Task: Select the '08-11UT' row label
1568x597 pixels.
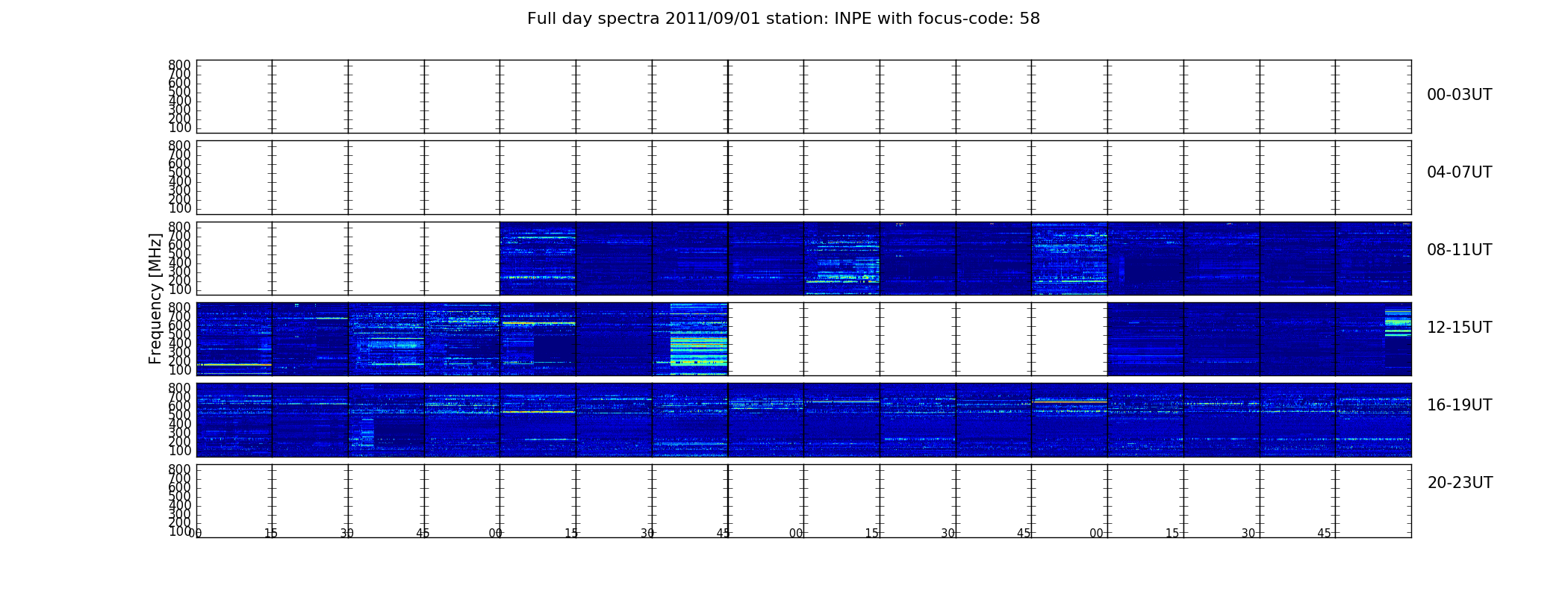Action: click(1459, 250)
